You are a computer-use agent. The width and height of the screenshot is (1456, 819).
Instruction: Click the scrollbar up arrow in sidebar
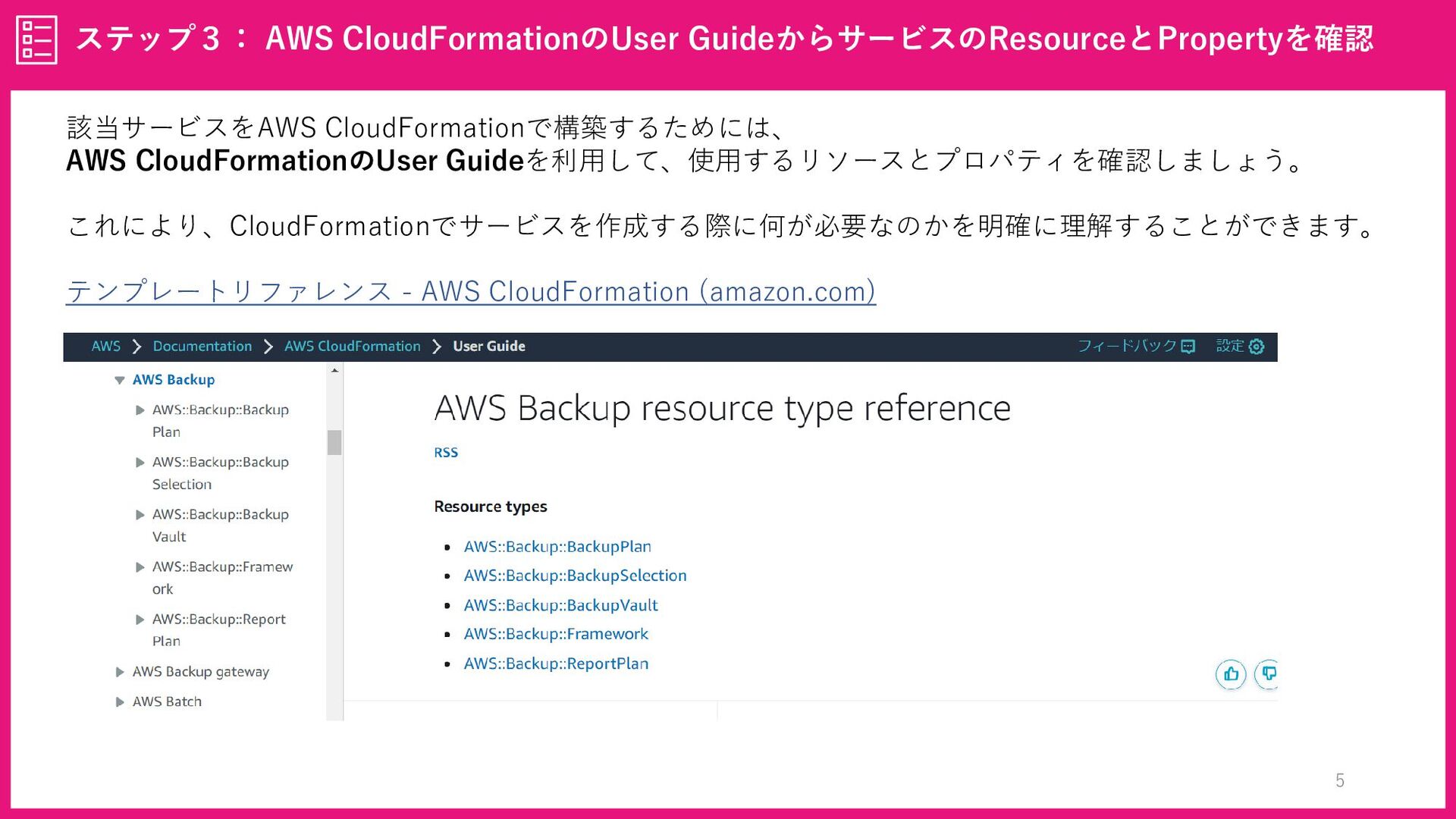click(x=334, y=371)
